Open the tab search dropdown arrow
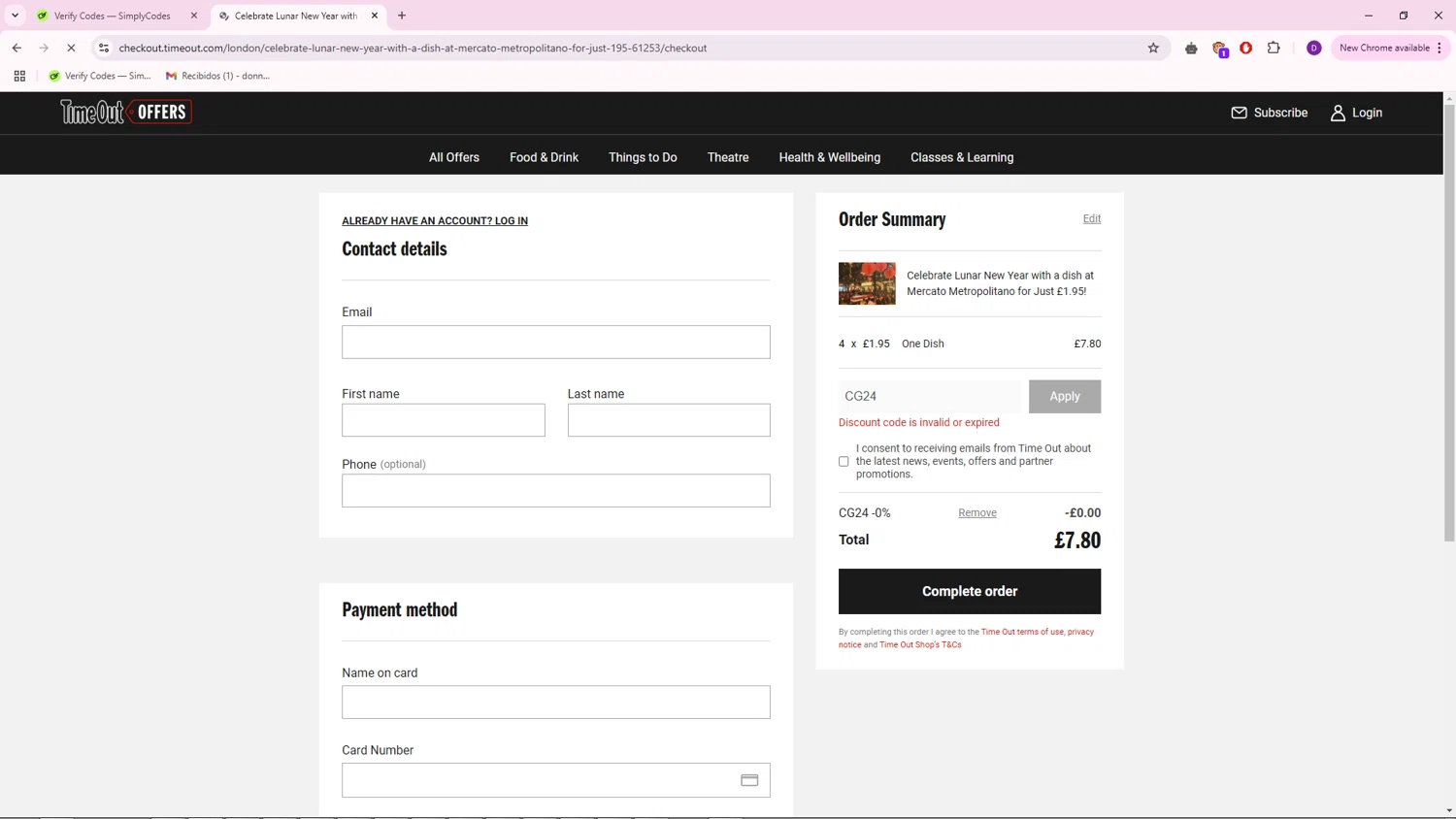Screen dimensions: 1456x819 [x=15, y=16]
